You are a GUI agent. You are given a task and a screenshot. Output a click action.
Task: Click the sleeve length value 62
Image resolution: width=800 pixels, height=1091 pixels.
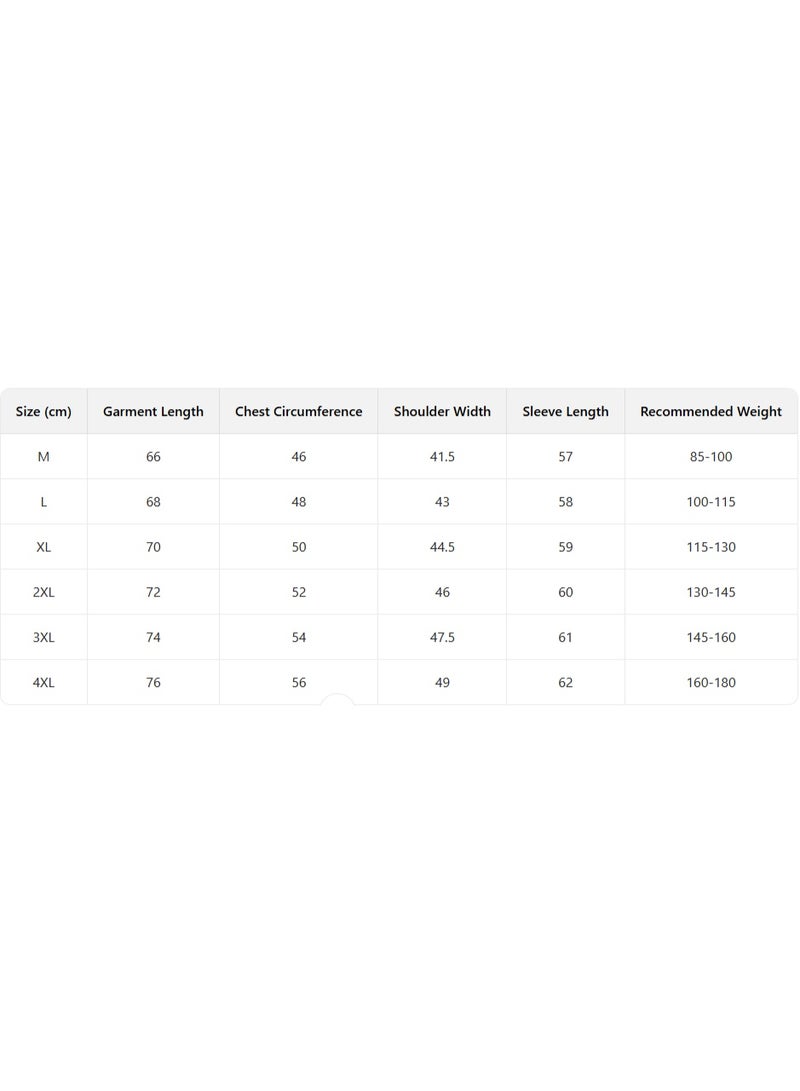click(565, 682)
